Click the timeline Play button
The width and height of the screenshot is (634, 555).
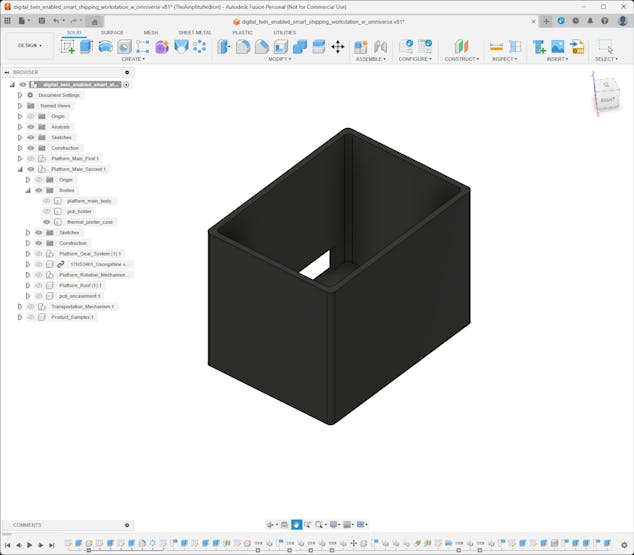coord(29,545)
